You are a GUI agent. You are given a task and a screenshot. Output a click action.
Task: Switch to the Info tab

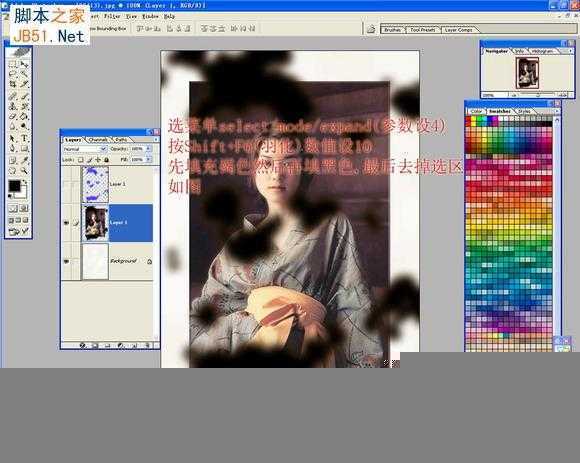(519, 51)
